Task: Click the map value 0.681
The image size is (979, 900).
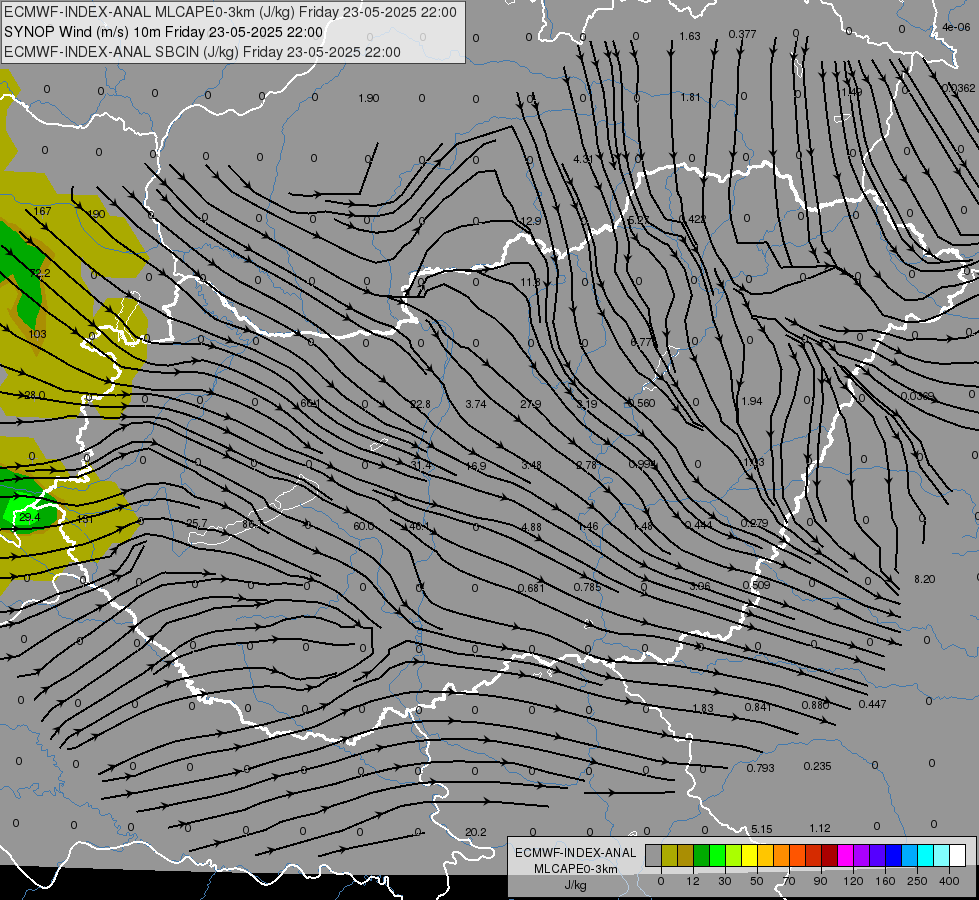Action: (531, 588)
